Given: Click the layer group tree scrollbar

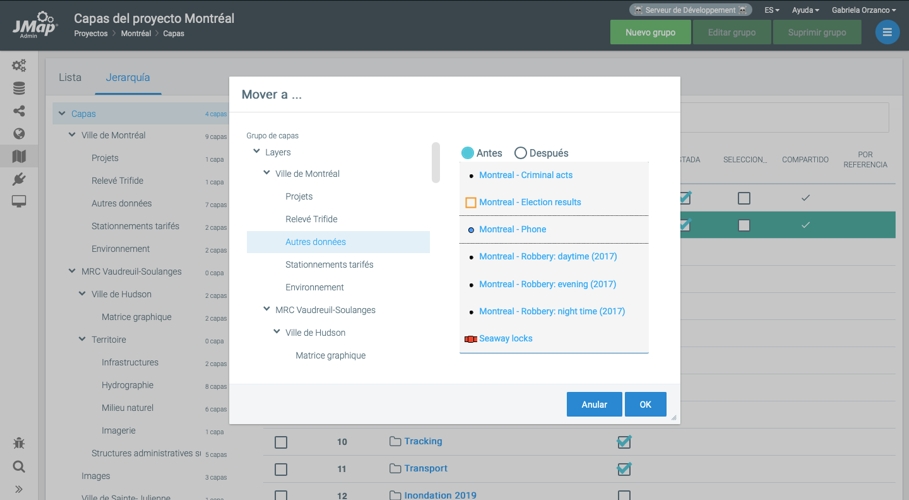Looking at the screenshot, I should 436,162.
